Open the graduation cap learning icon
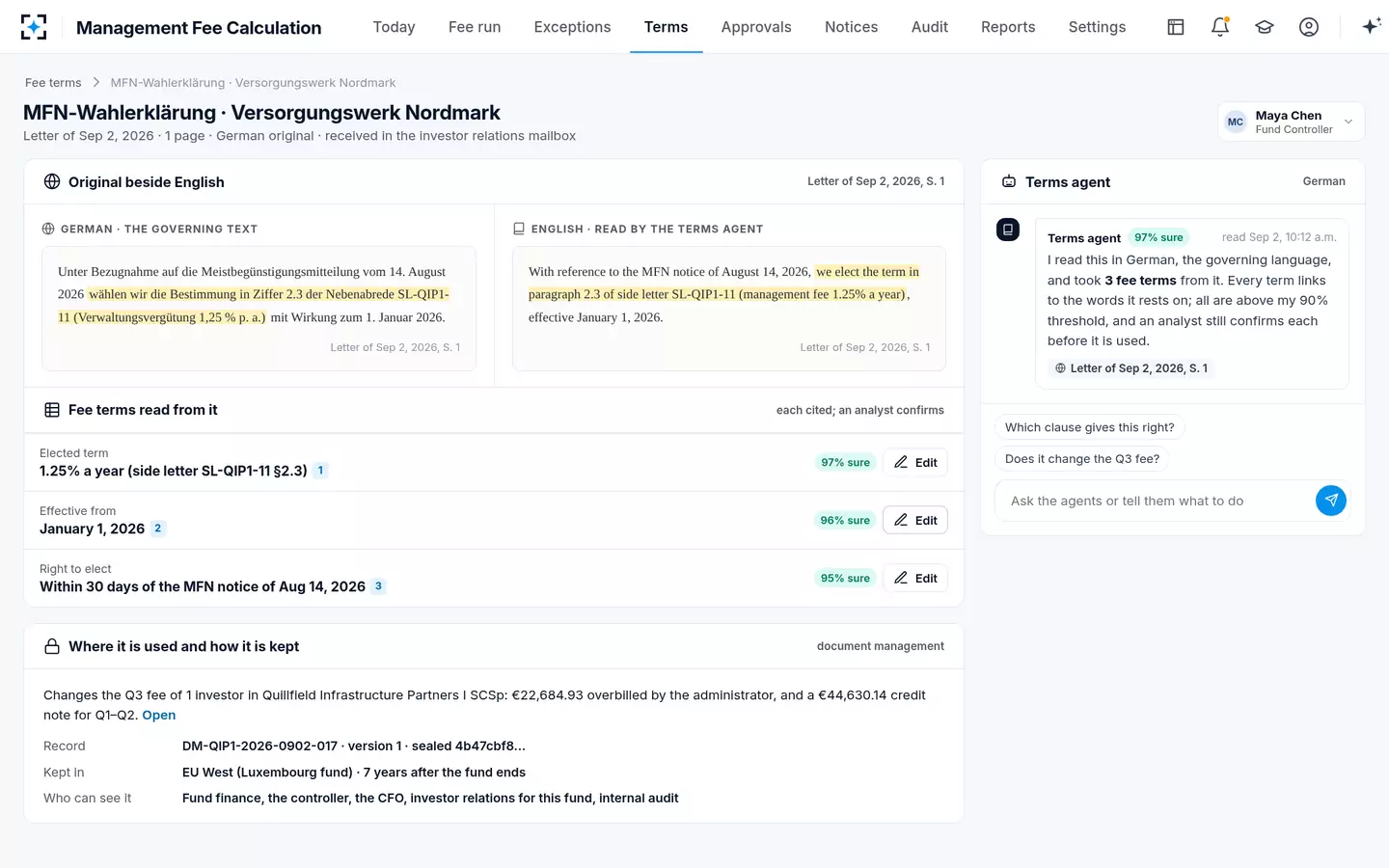 (x=1265, y=27)
